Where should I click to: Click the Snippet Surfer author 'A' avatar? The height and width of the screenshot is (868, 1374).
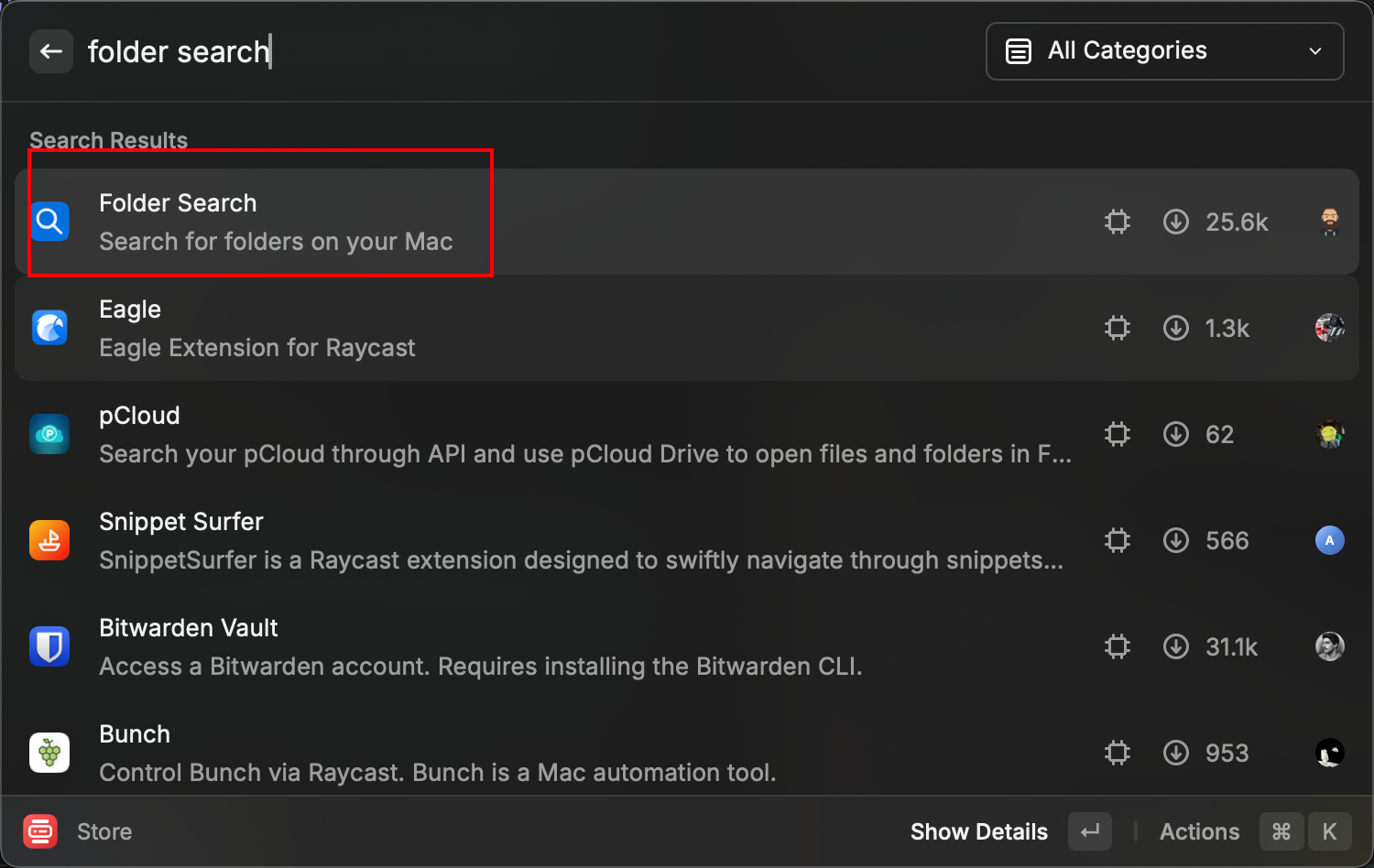[x=1330, y=540]
